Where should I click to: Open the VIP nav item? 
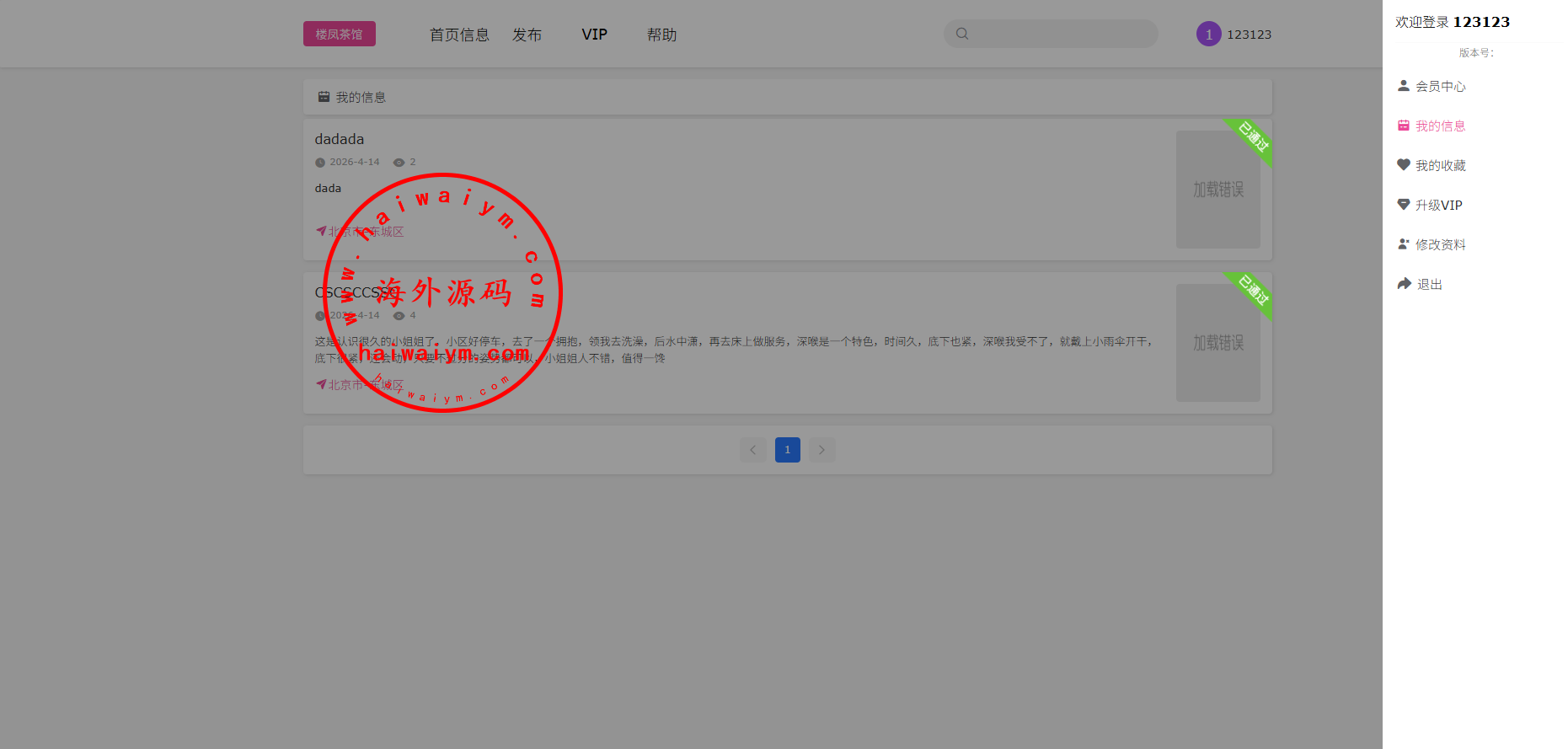tap(594, 35)
